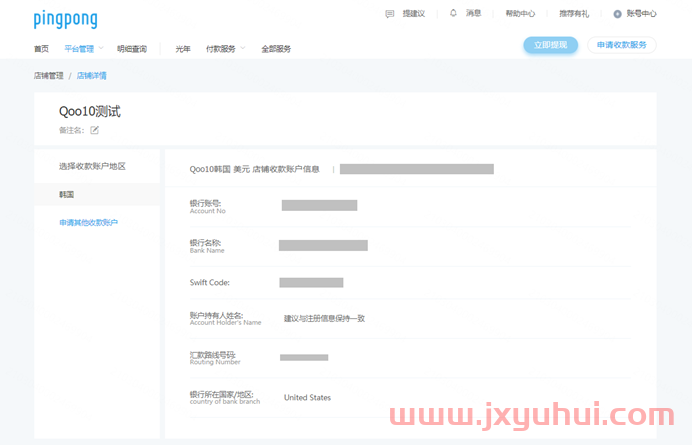Open 账号中心 account center
Image resolution: width=692 pixels, height=445 pixels.
641,14
